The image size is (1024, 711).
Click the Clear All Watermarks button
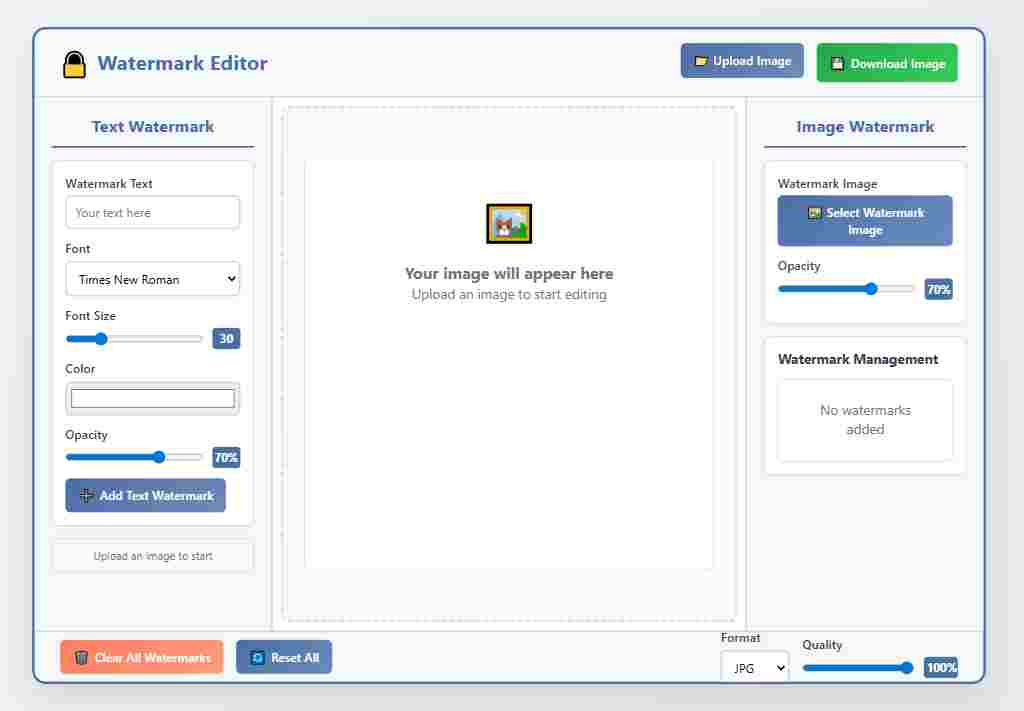141,657
